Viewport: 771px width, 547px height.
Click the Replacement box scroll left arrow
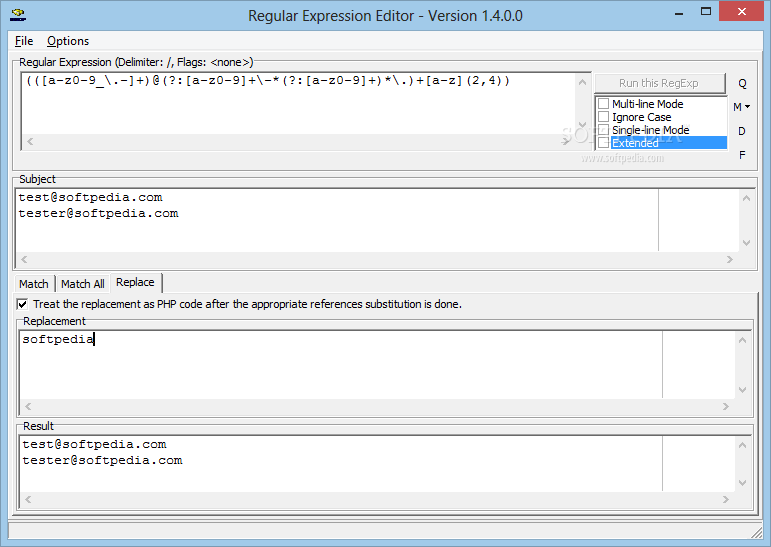[28, 406]
